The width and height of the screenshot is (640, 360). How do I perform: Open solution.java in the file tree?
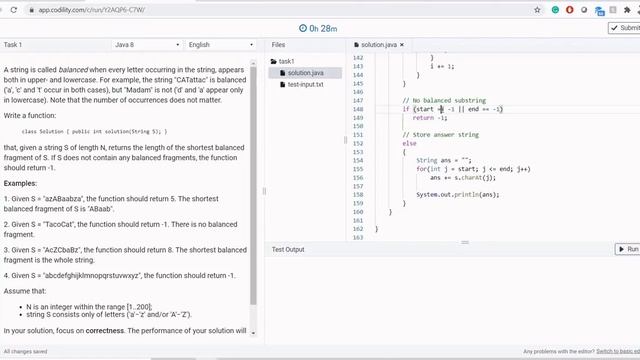305,73
